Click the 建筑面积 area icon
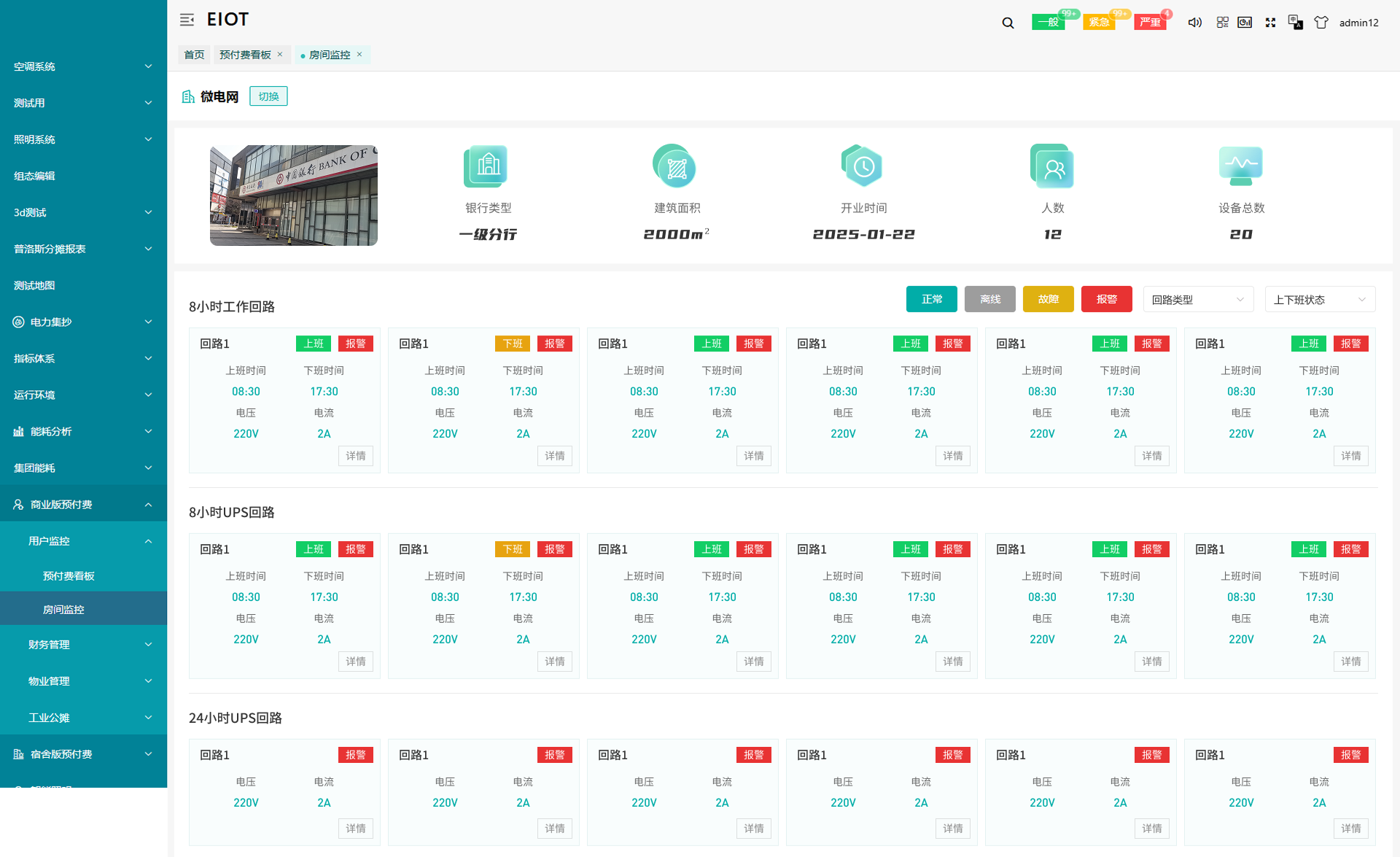The height and width of the screenshot is (857, 1400). 676,166
